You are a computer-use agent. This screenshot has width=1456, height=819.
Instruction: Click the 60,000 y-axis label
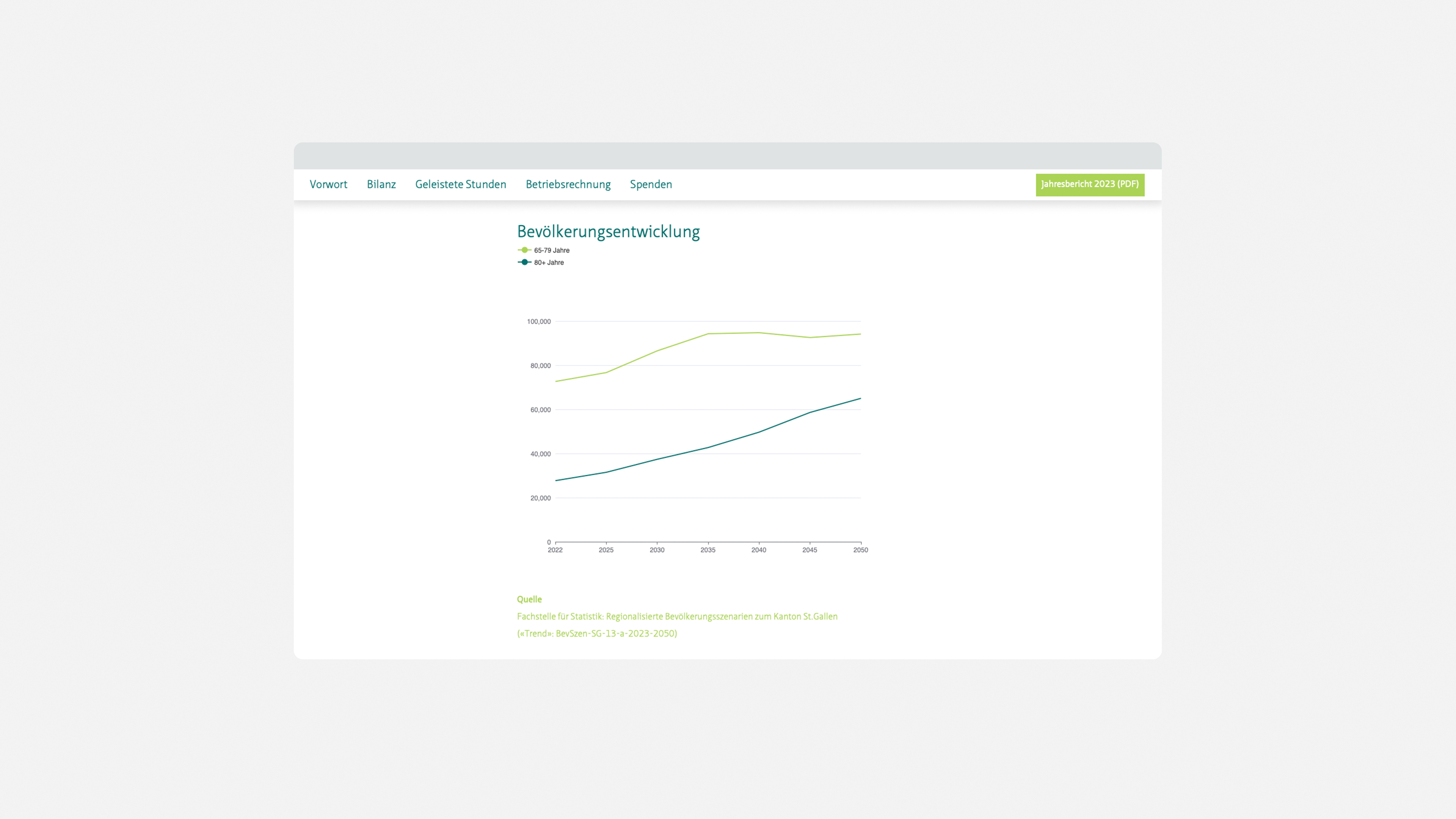pos(540,410)
